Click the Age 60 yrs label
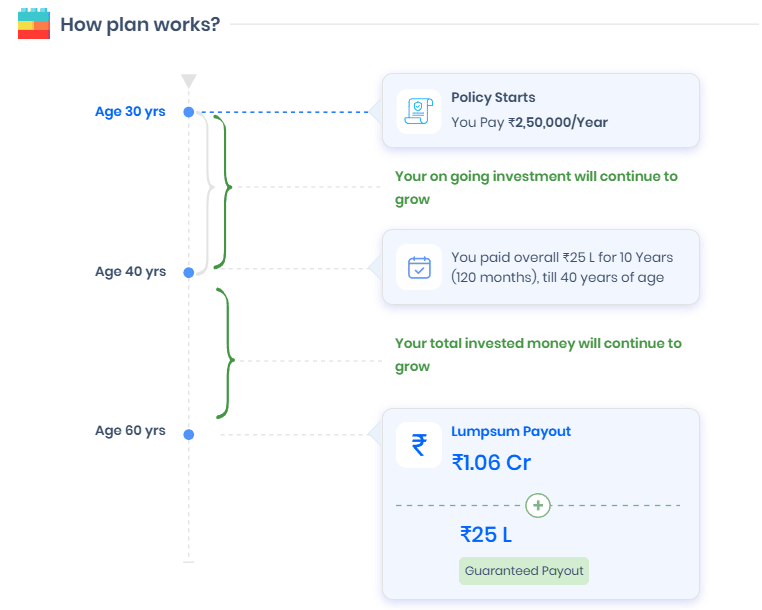Viewport: 762px width, 610px height. pos(130,431)
